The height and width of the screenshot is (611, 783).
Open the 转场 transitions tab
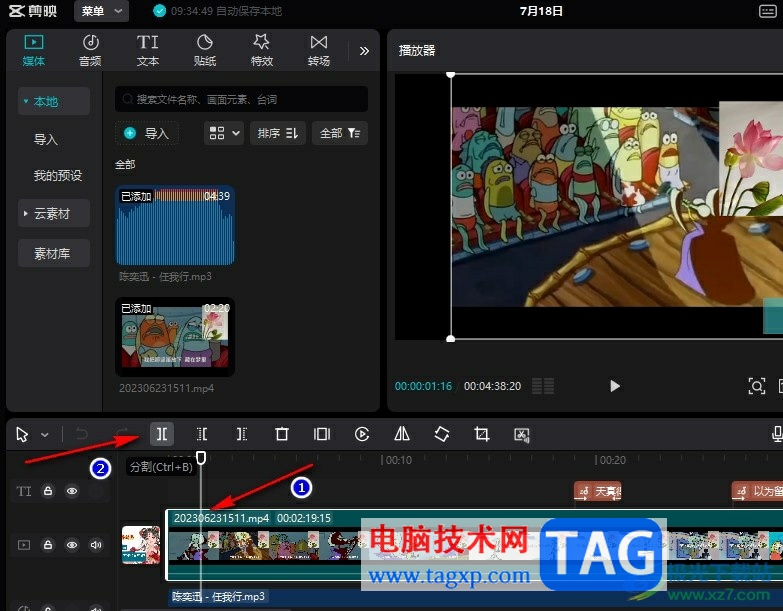[319, 50]
